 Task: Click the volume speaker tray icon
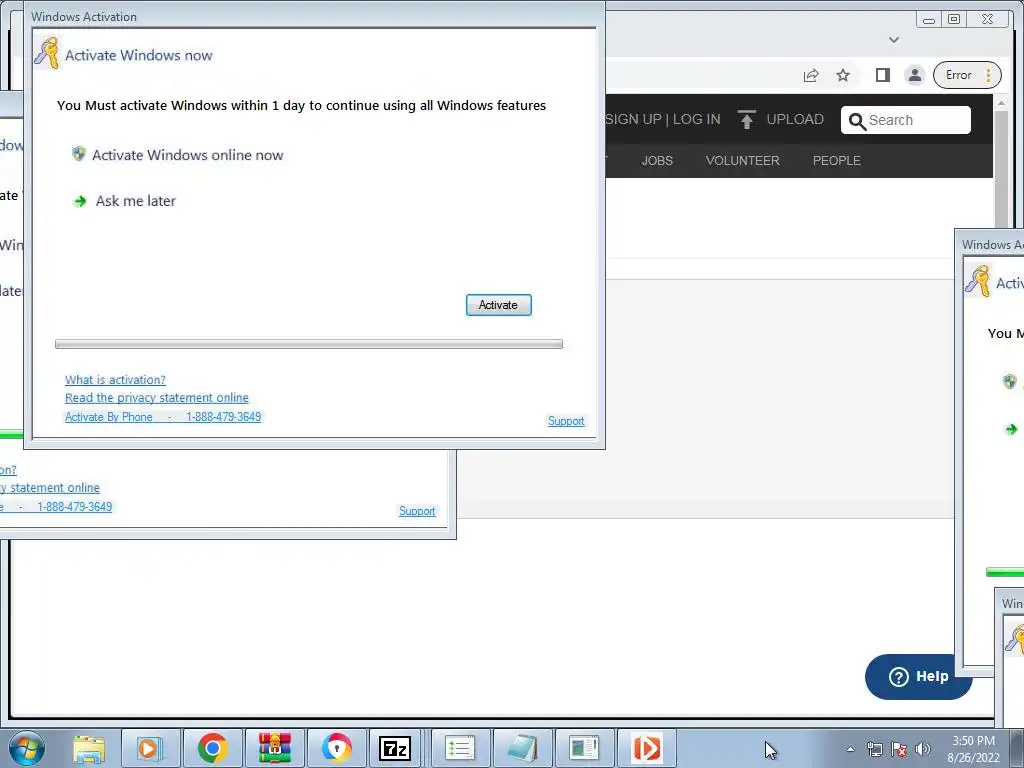click(x=923, y=749)
